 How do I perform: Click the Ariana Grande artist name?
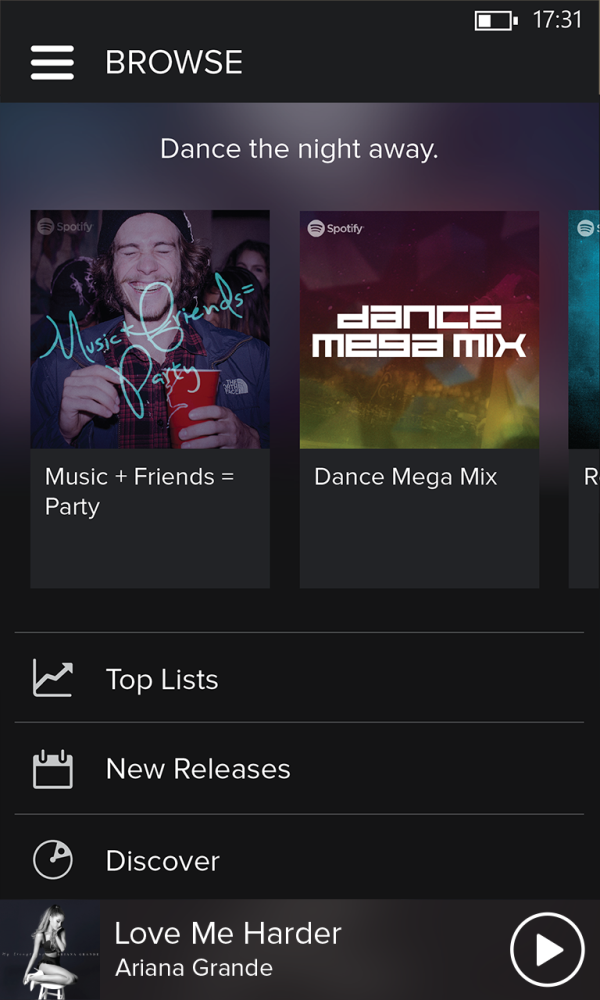(x=194, y=968)
